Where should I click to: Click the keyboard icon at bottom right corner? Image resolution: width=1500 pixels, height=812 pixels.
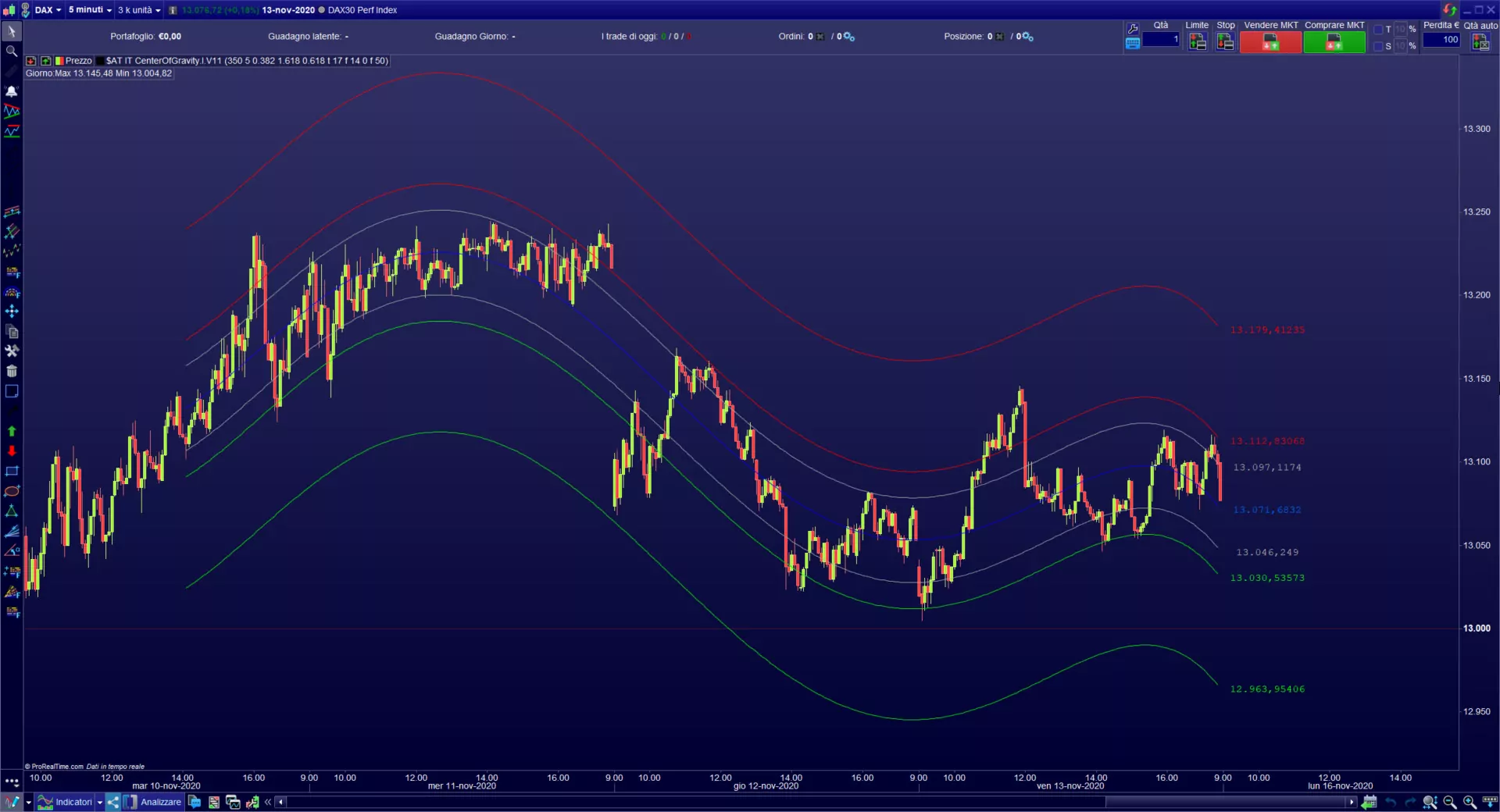1490,802
